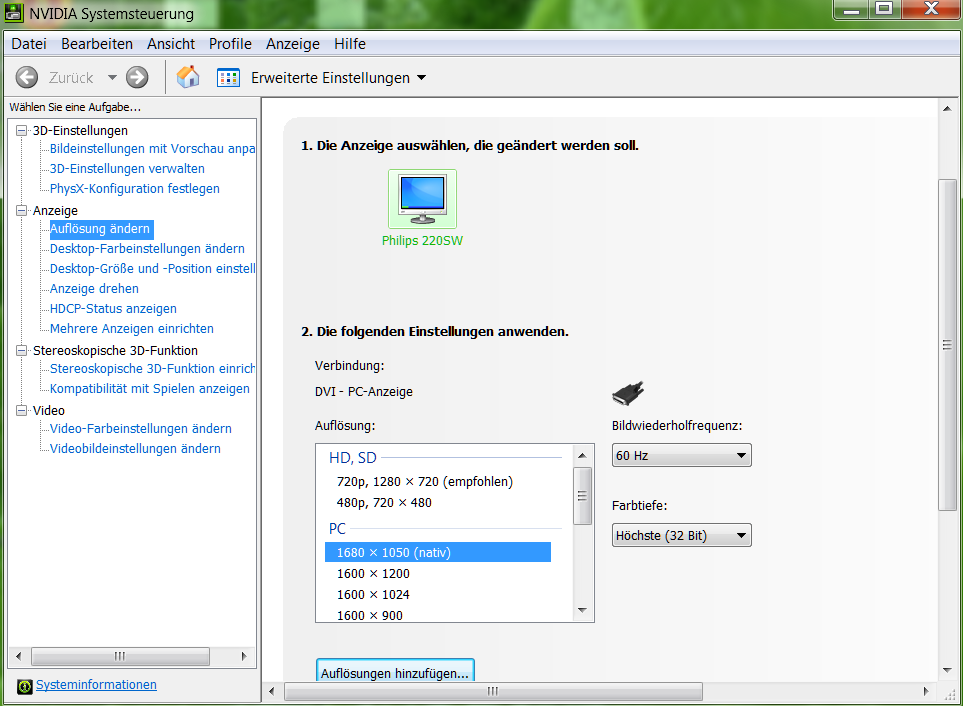Collapse the Stereoskopische 3D-Funktion tree node
963x706 pixels.
click(21, 350)
